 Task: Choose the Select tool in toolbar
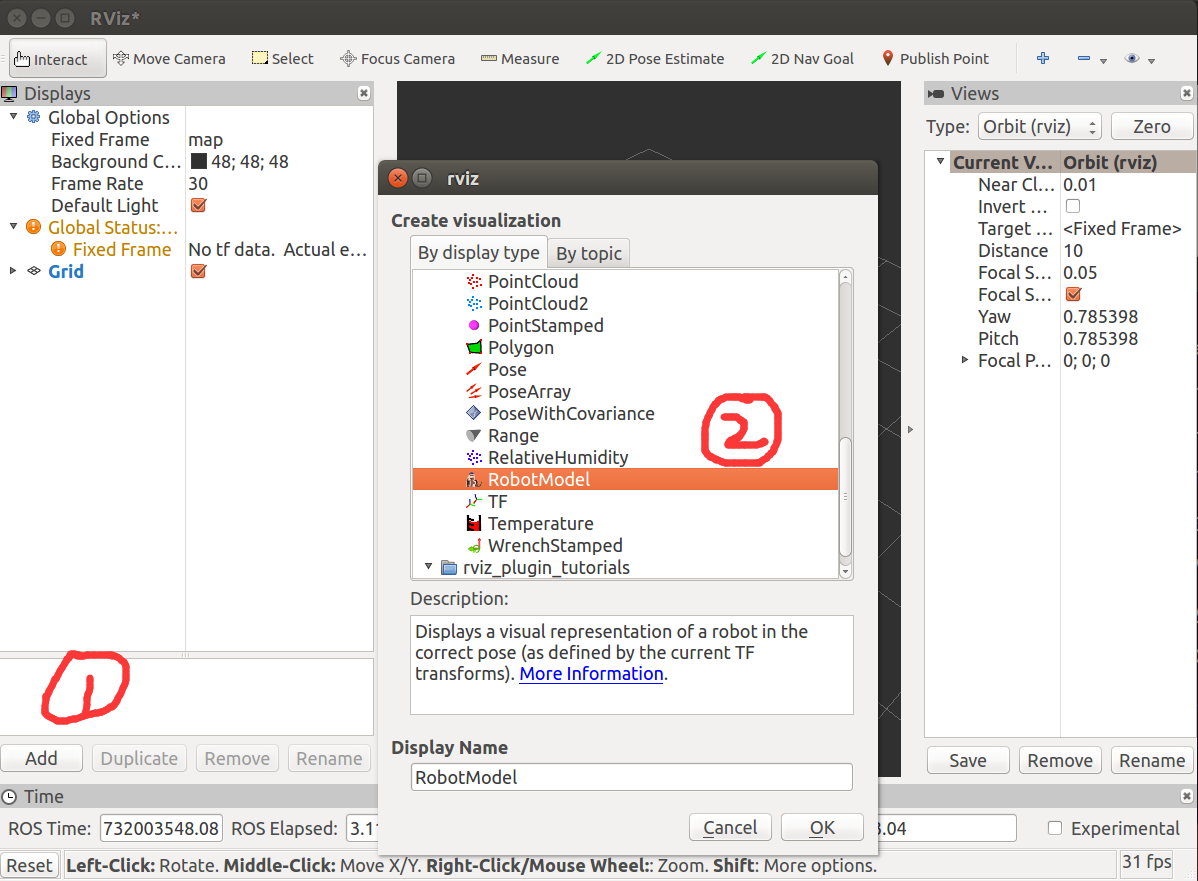[x=283, y=59]
